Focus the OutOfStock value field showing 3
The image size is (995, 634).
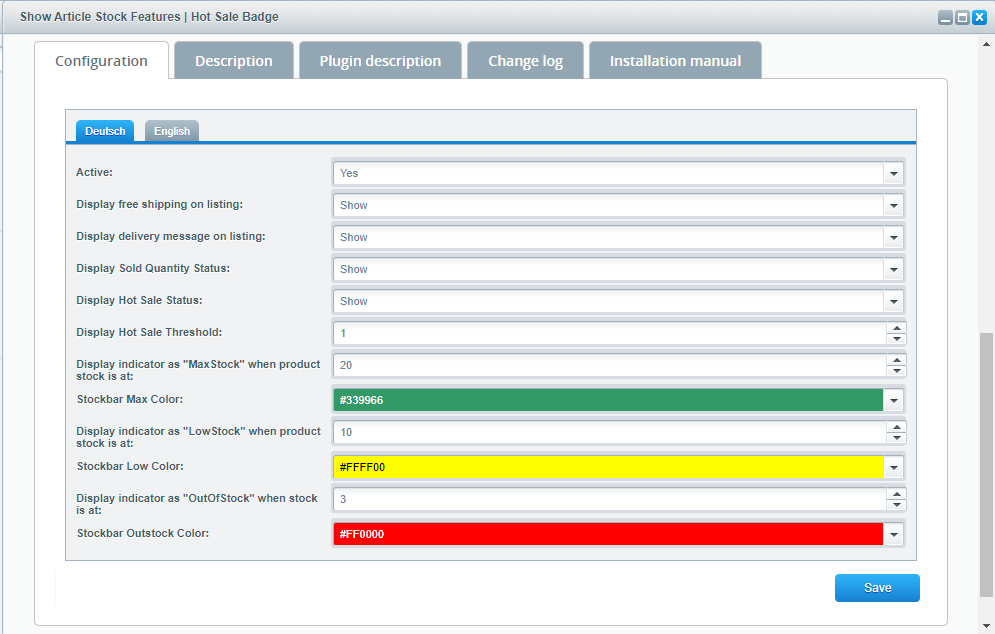click(610, 499)
